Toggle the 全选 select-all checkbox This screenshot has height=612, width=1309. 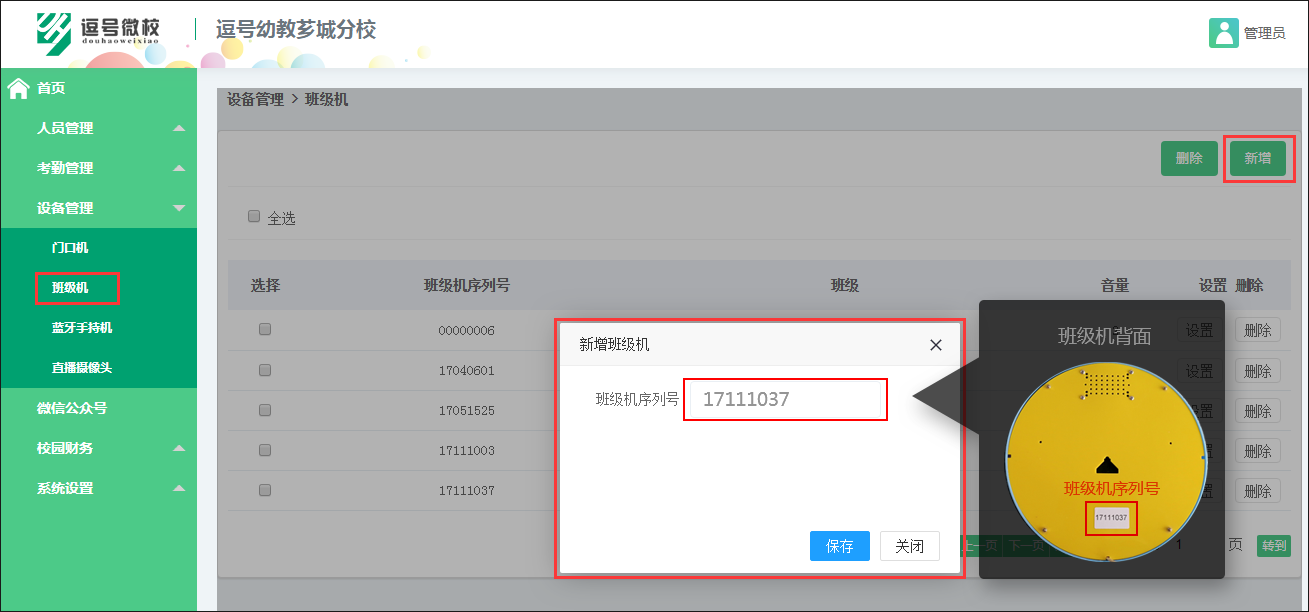253,216
